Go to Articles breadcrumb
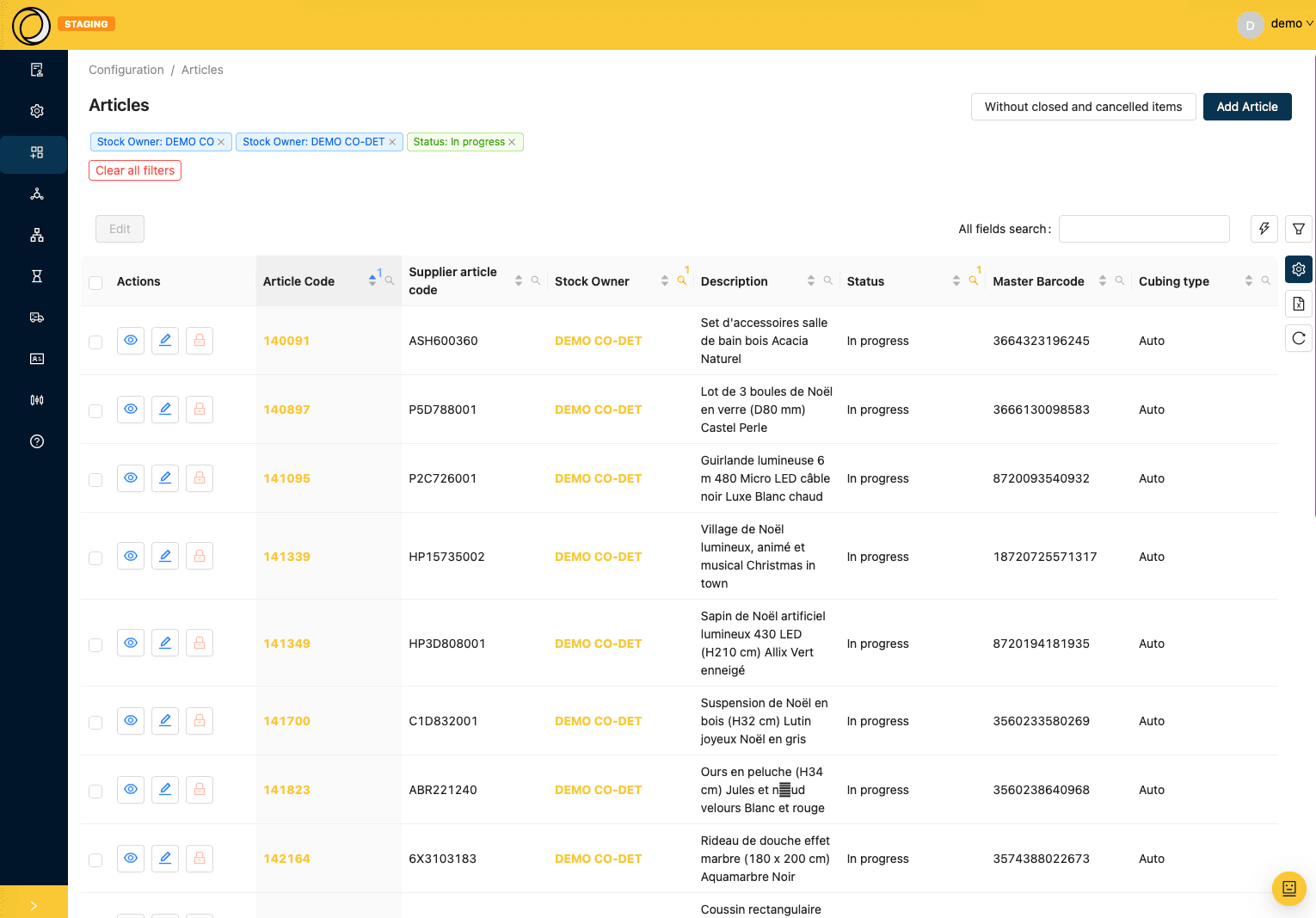This screenshot has width=1316, height=918. (202, 70)
